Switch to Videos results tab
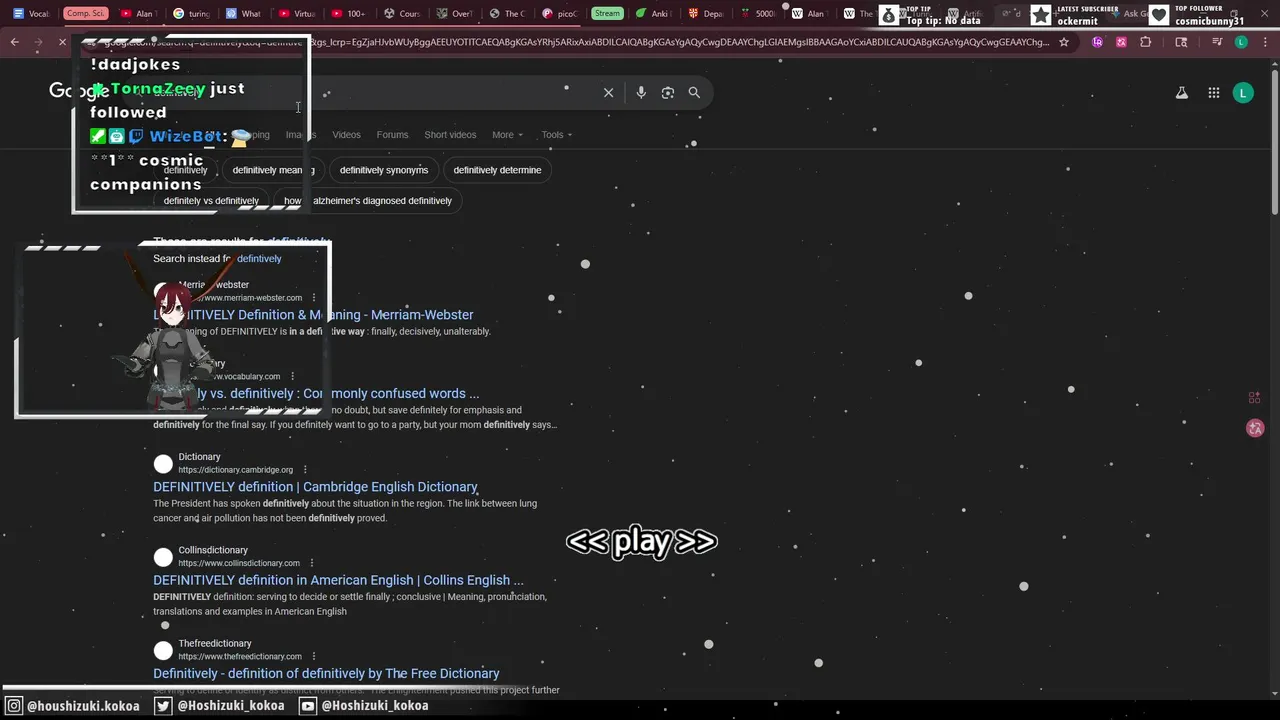This screenshot has width=1280, height=720. pyautogui.click(x=346, y=135)
